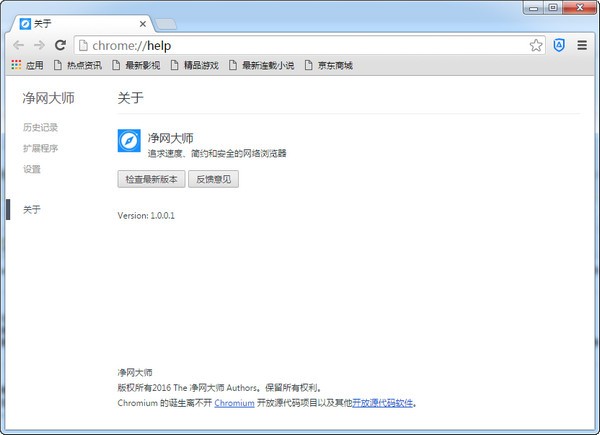Reload the current page
The image size is (600, 435).
coord(60,45)
